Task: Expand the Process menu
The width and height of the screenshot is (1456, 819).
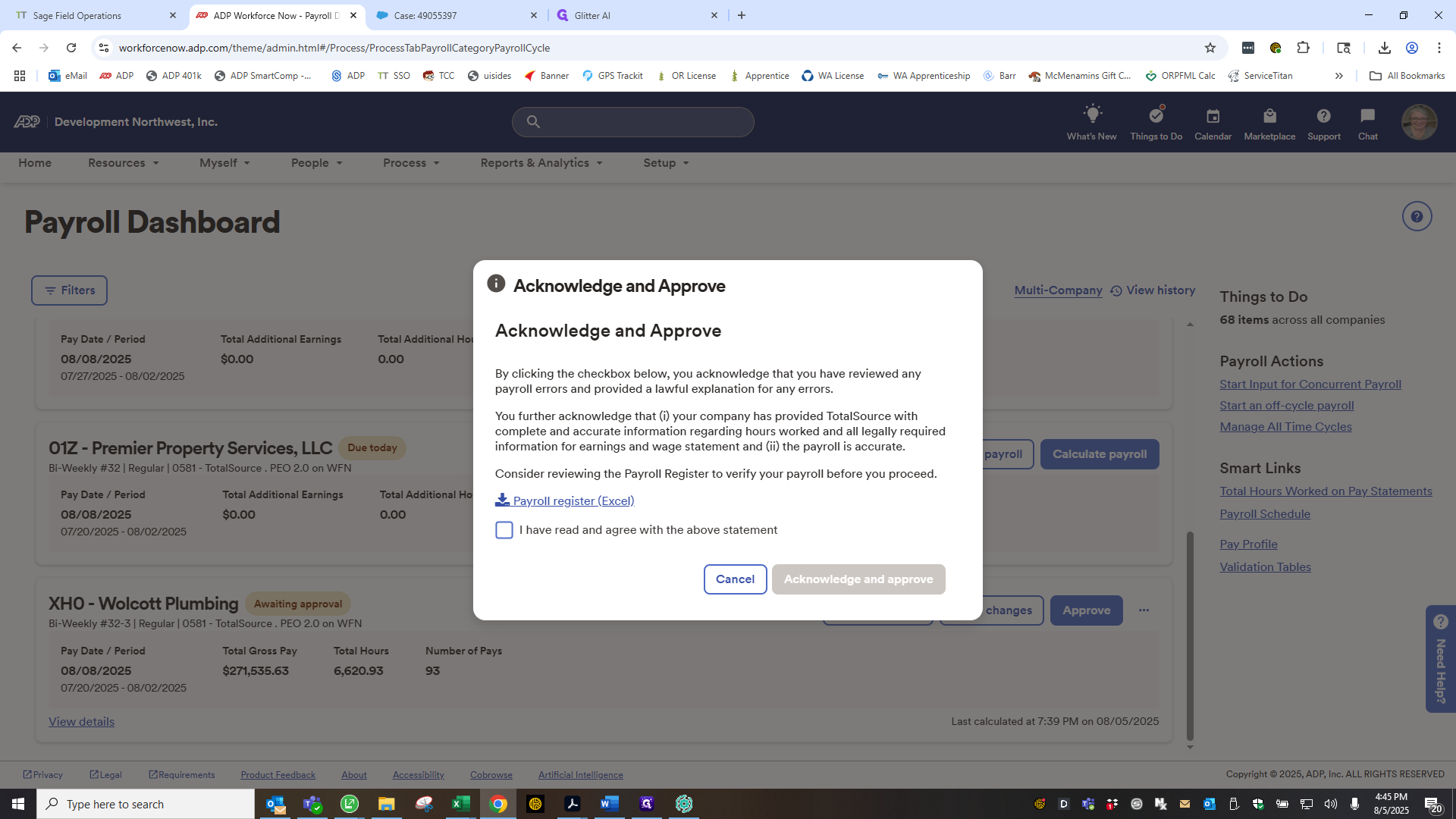Action: point(411,163)
